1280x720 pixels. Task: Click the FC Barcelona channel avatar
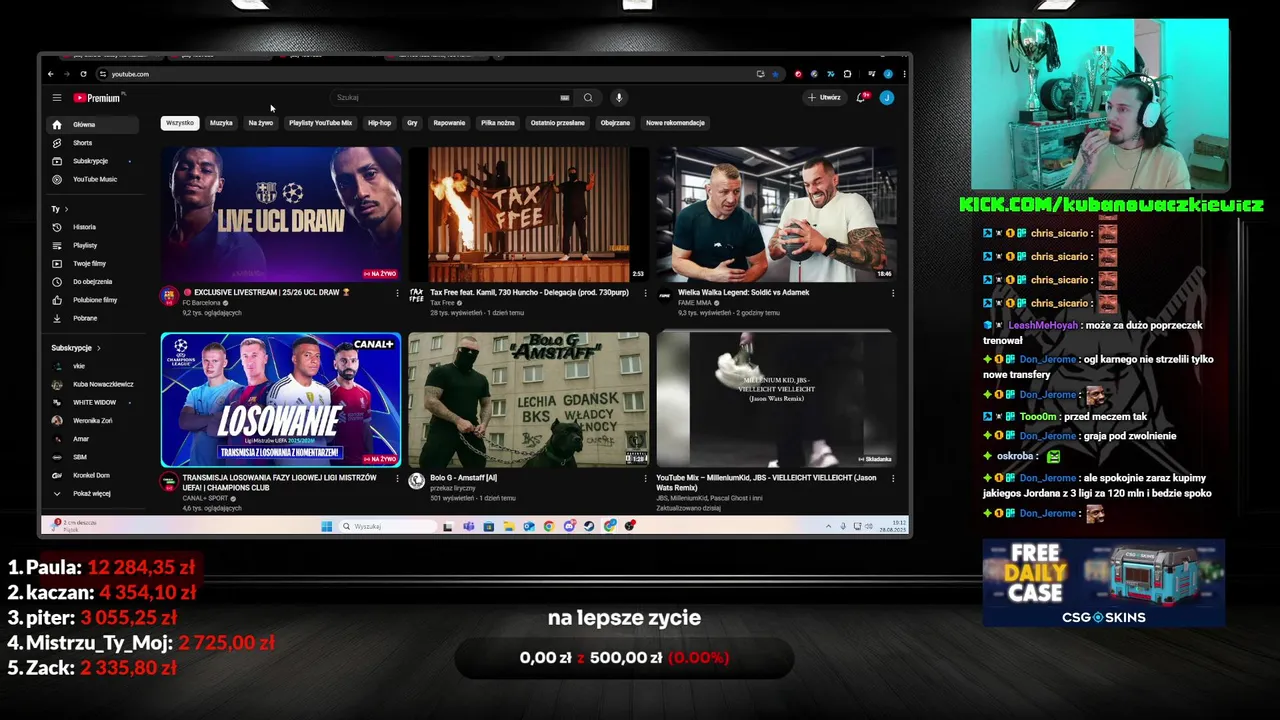(169, 296)
